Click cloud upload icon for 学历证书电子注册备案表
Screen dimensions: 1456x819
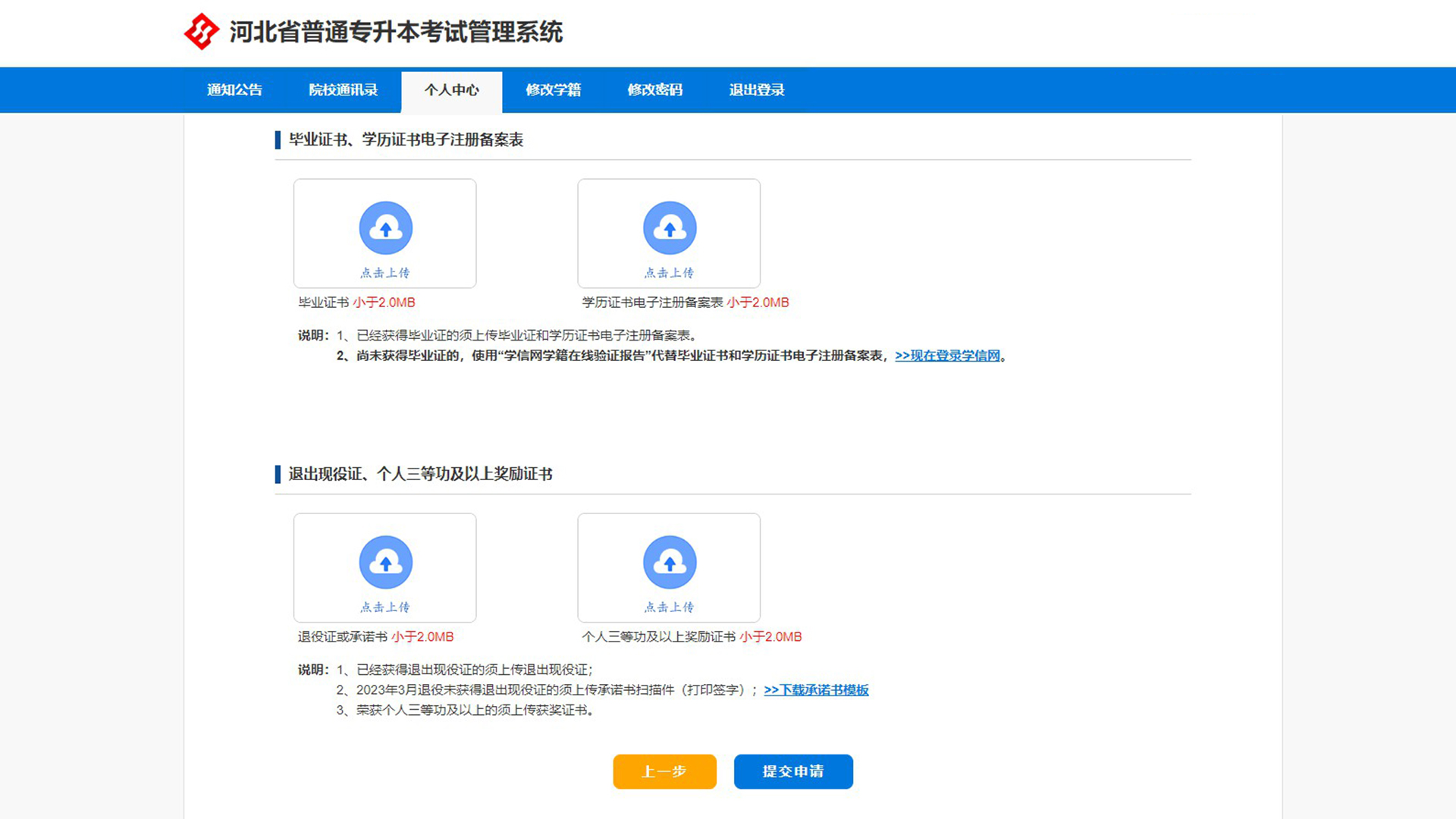tap(669, 227)
